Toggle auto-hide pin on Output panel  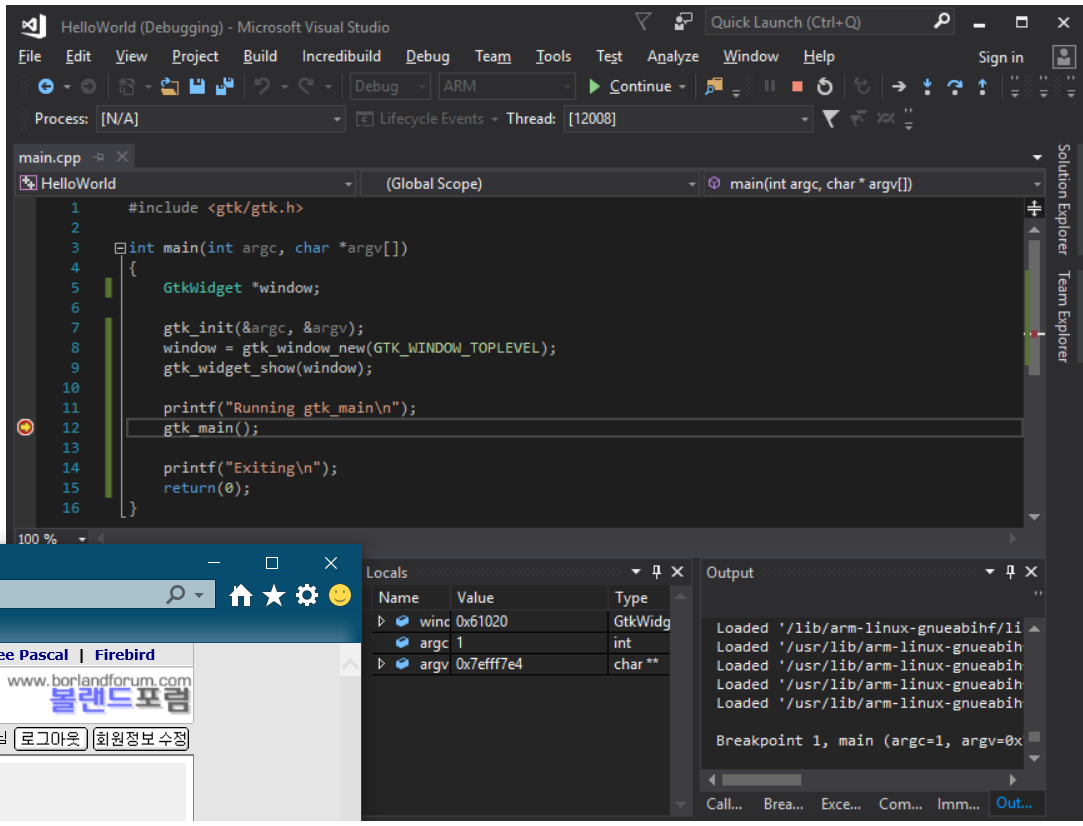click(x=1010, y=572)
